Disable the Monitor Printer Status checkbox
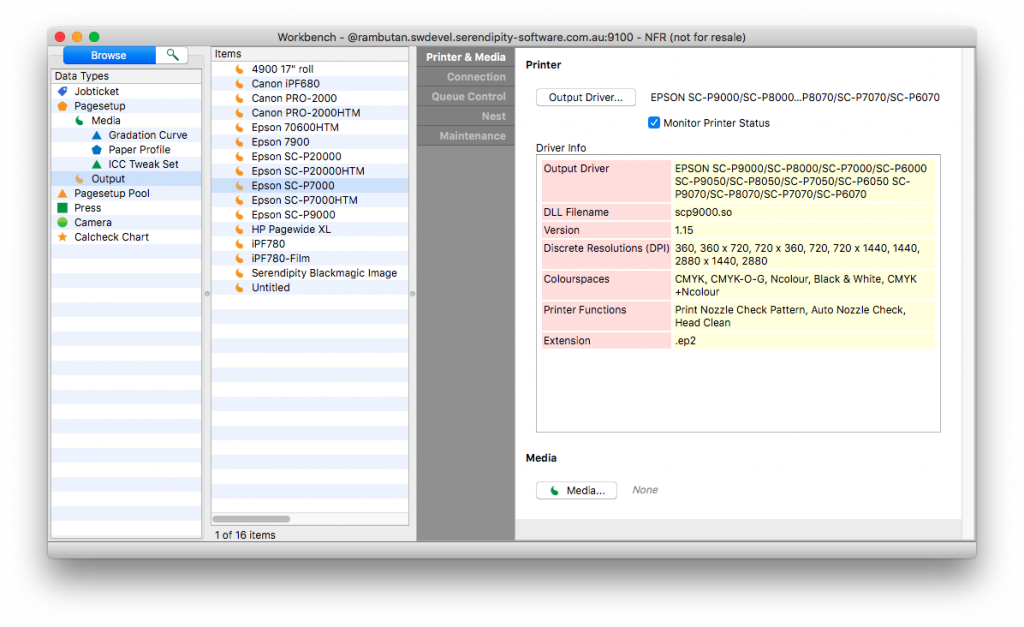 click(655, 123)
